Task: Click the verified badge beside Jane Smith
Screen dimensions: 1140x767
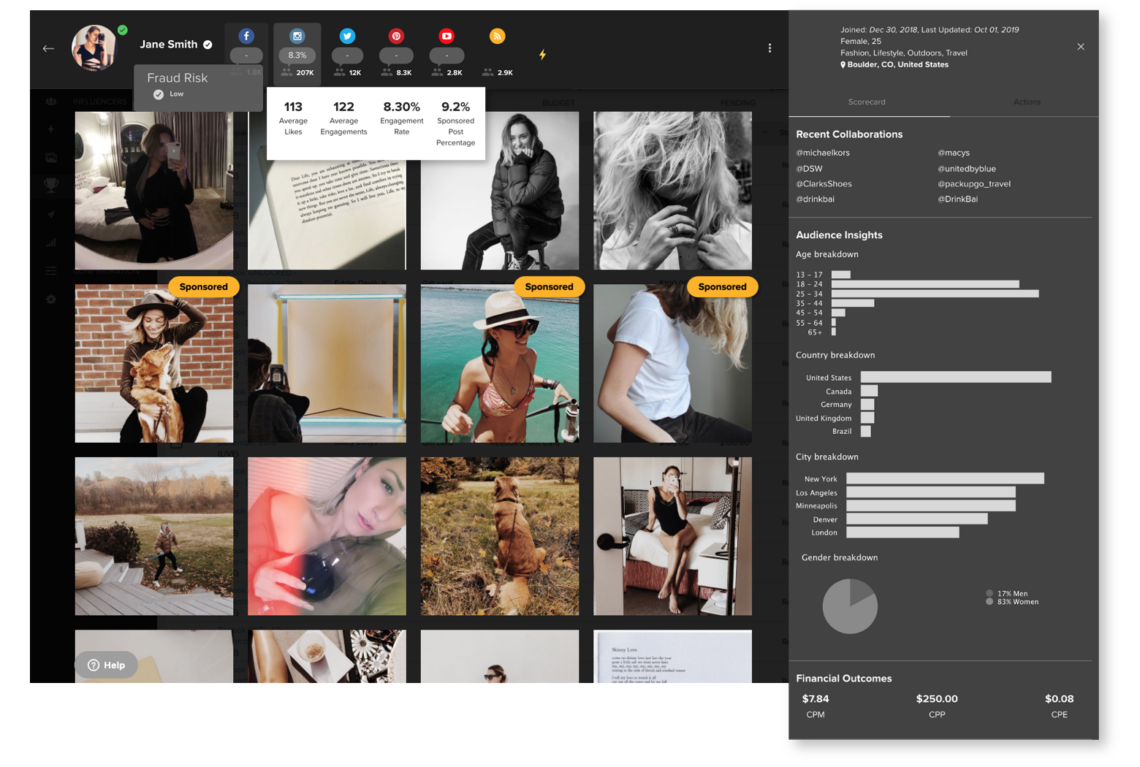Action: coord(209,44)
